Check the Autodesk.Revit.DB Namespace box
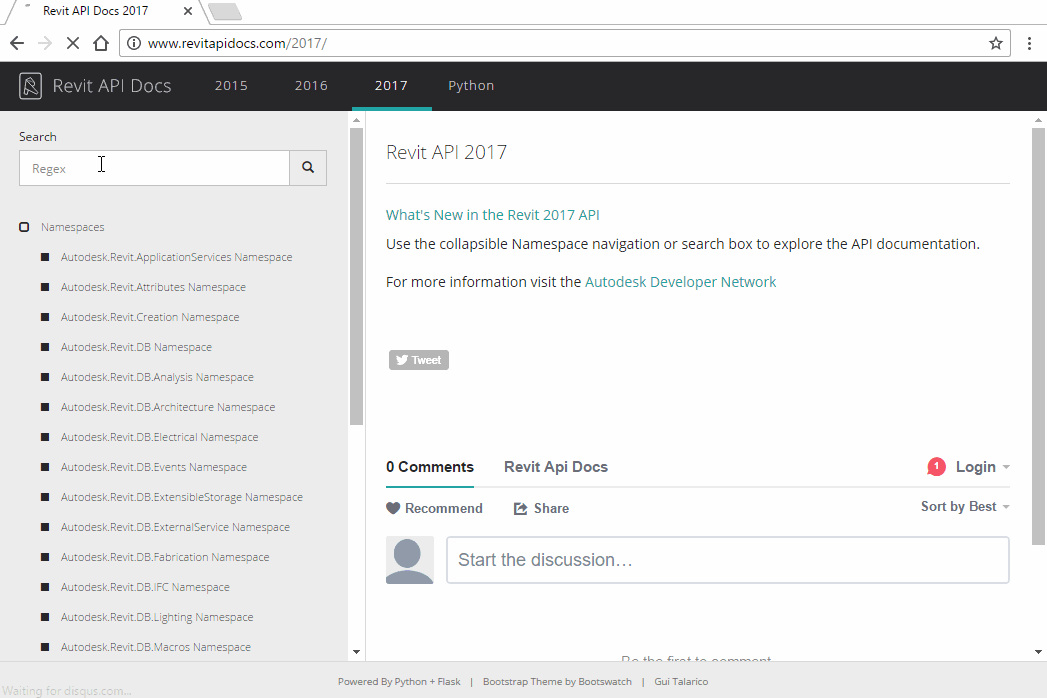The height and width of the screenshot is (698, 1047). point(44,347)
